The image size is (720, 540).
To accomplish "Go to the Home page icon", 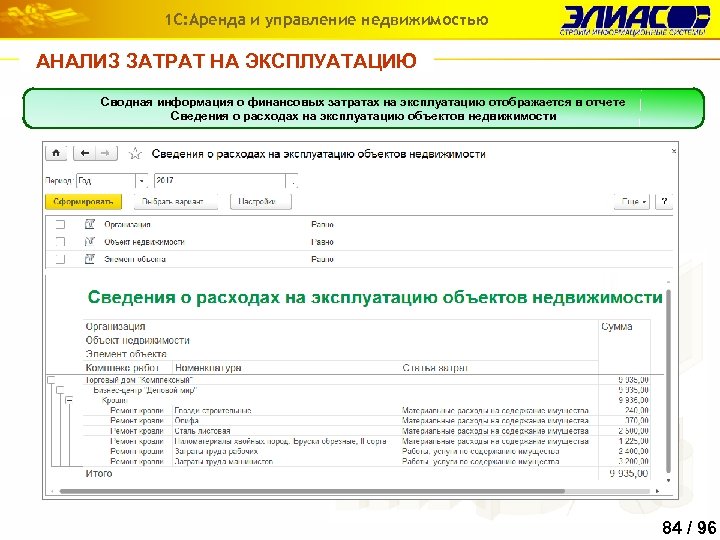I will (56, 153).
